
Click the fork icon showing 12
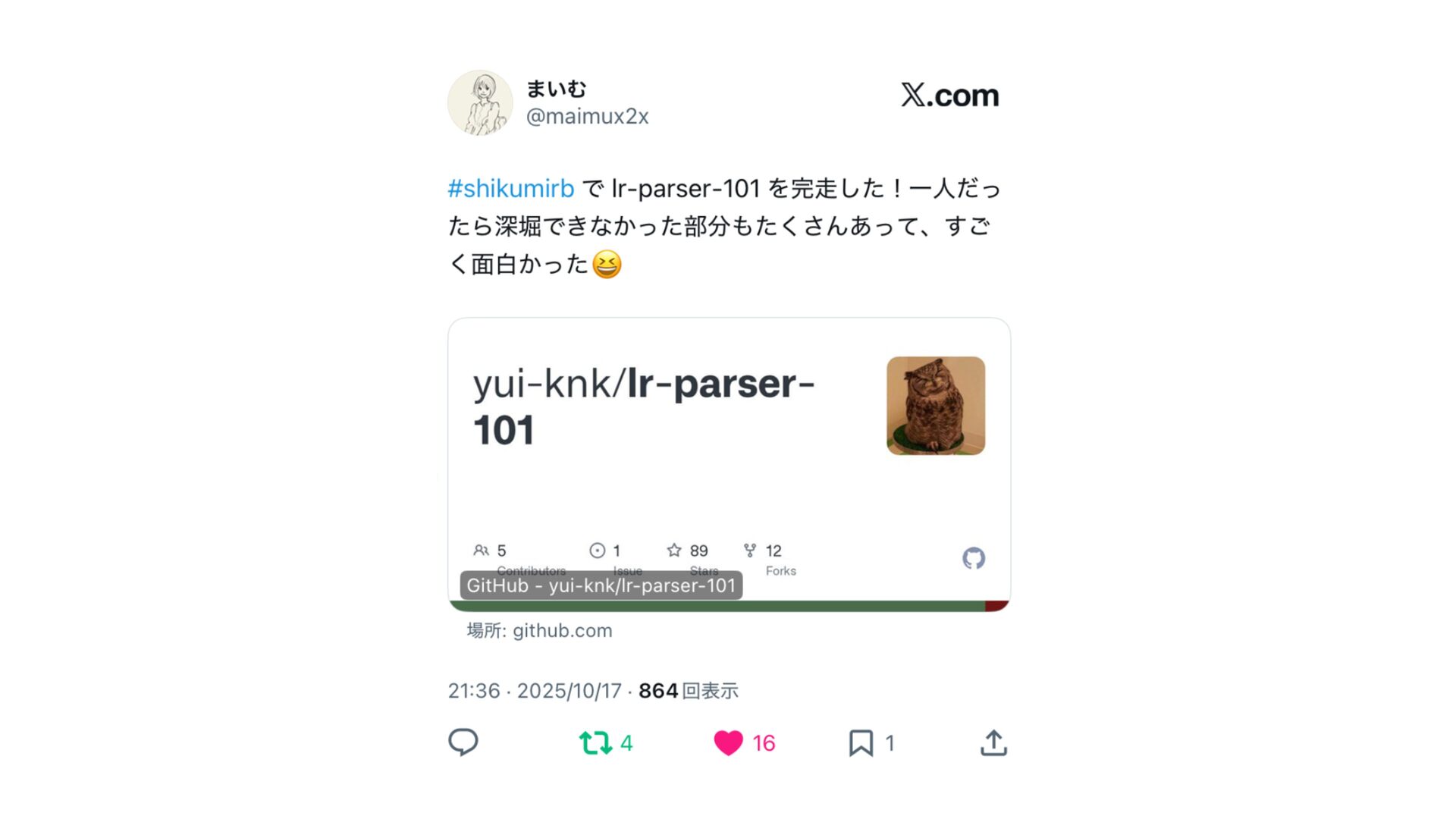point(750,550)
